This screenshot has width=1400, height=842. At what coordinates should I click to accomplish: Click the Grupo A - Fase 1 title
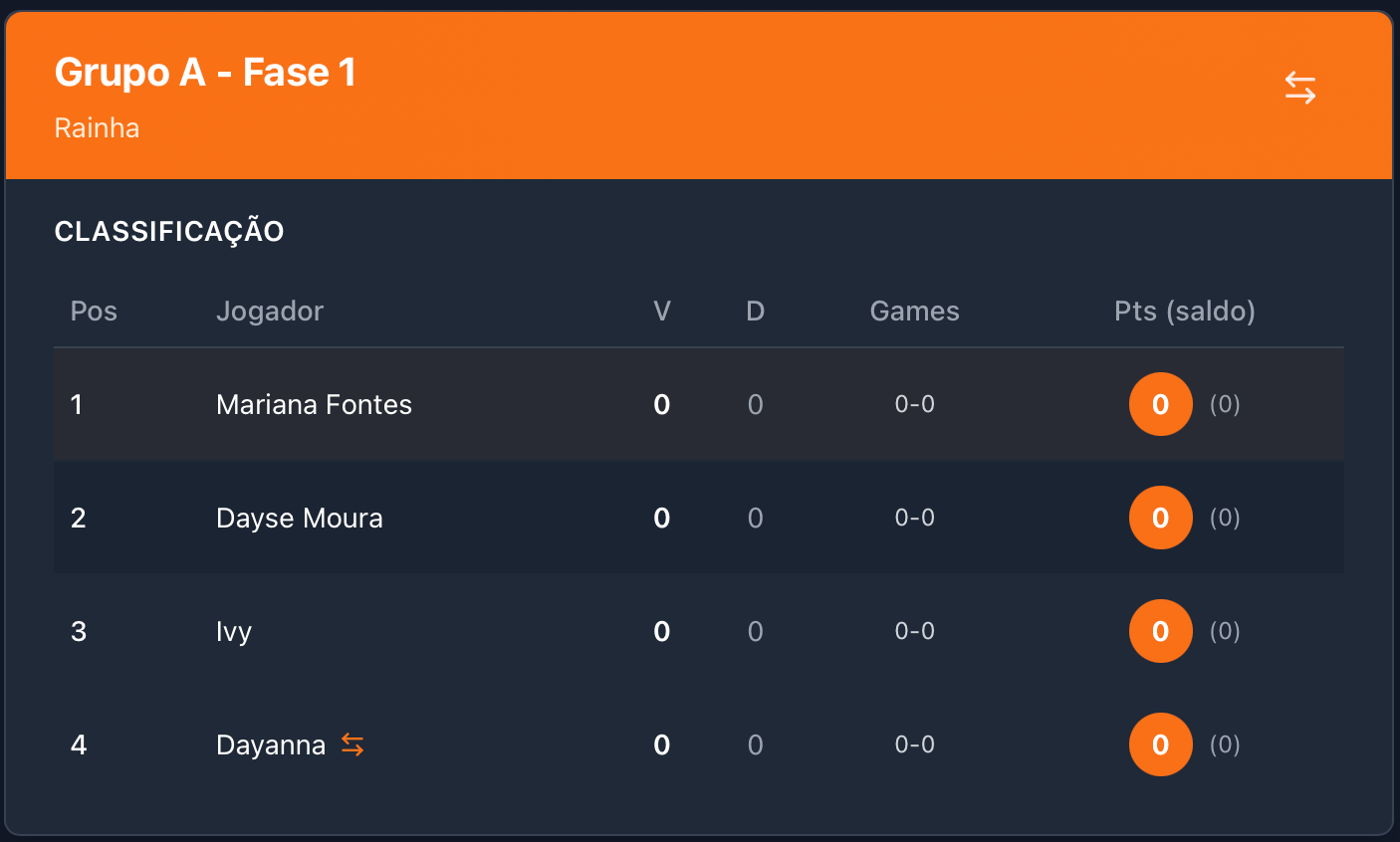[205, 73]
